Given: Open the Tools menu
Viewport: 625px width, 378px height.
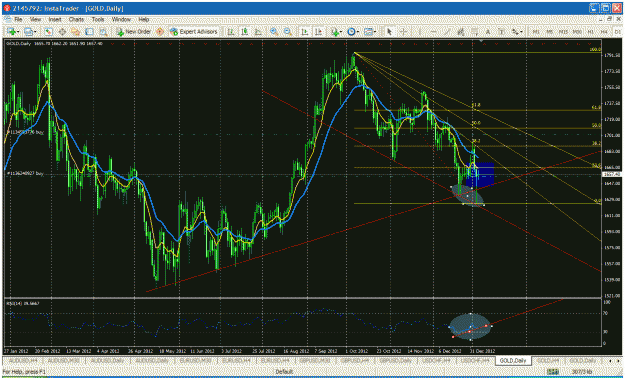Looking at the screenshot, I should pyautogui.click(x=98, y=19).
